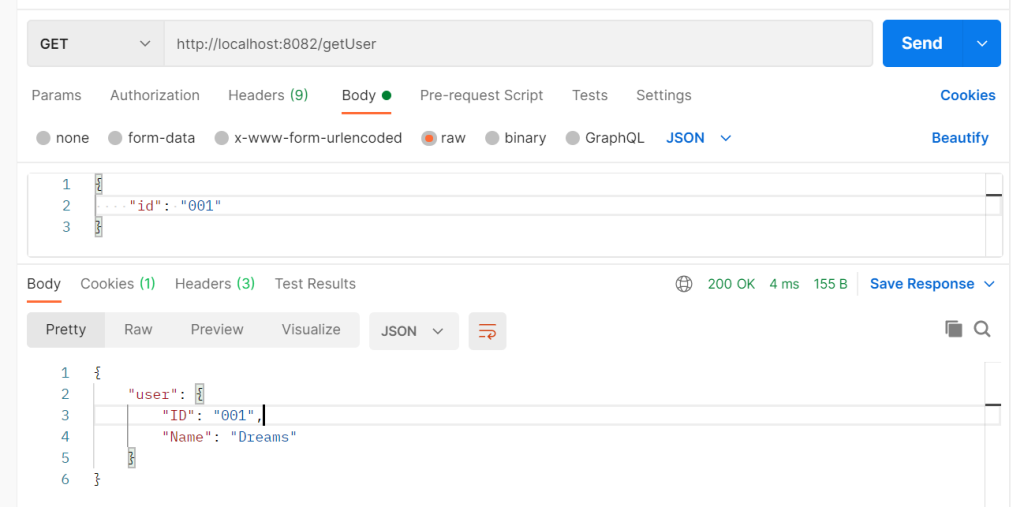Switch to the Authorization tab
The height and width of the screenshot is (507, 1024).
pyautogui.click(x=155, y=95)
